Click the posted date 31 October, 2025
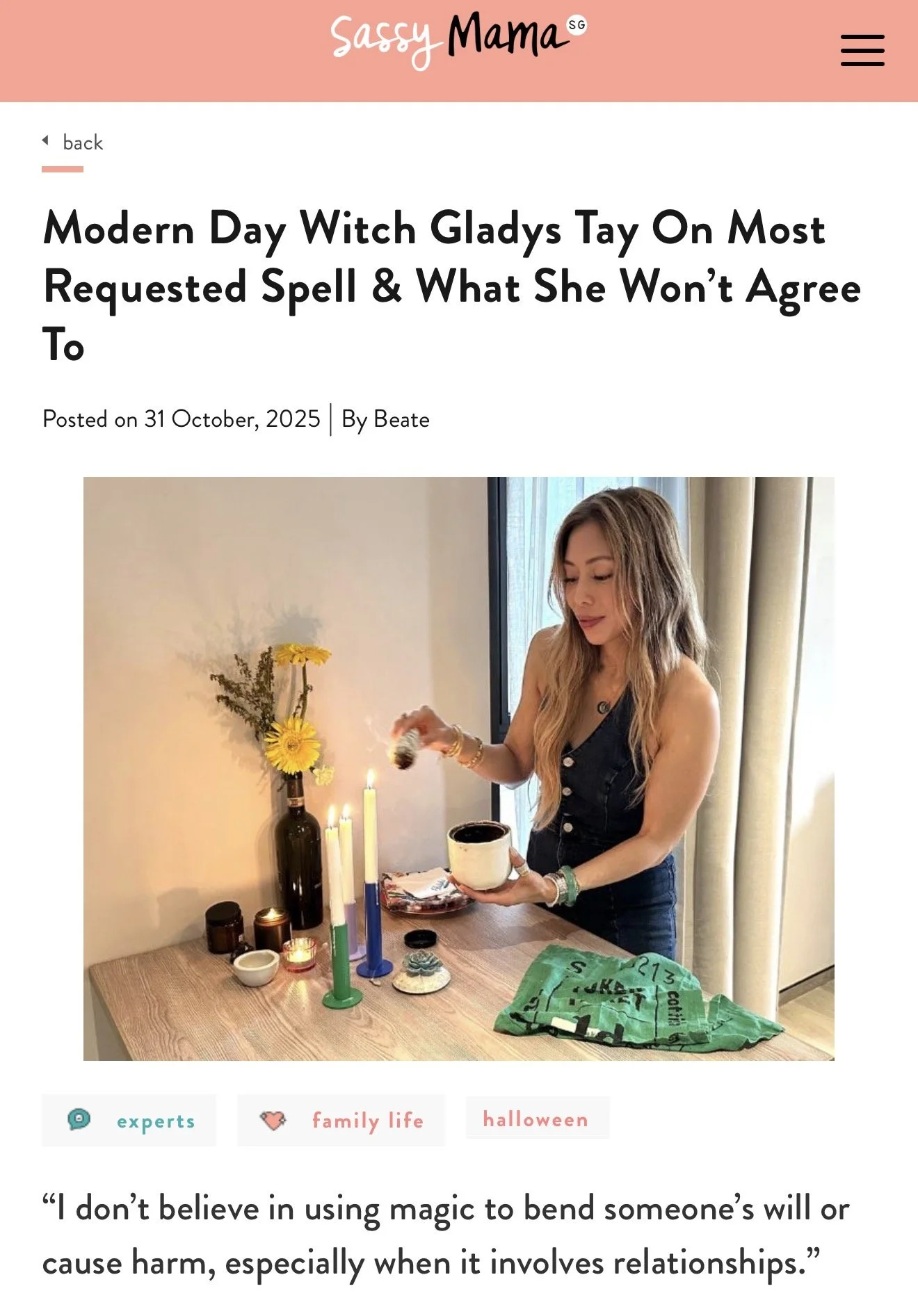This screenshot has height=1316, width=918. (232, 419)
